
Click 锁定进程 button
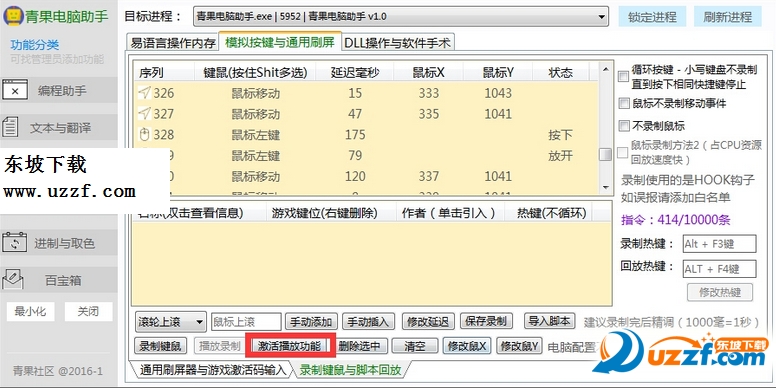(x=652, y=17)
